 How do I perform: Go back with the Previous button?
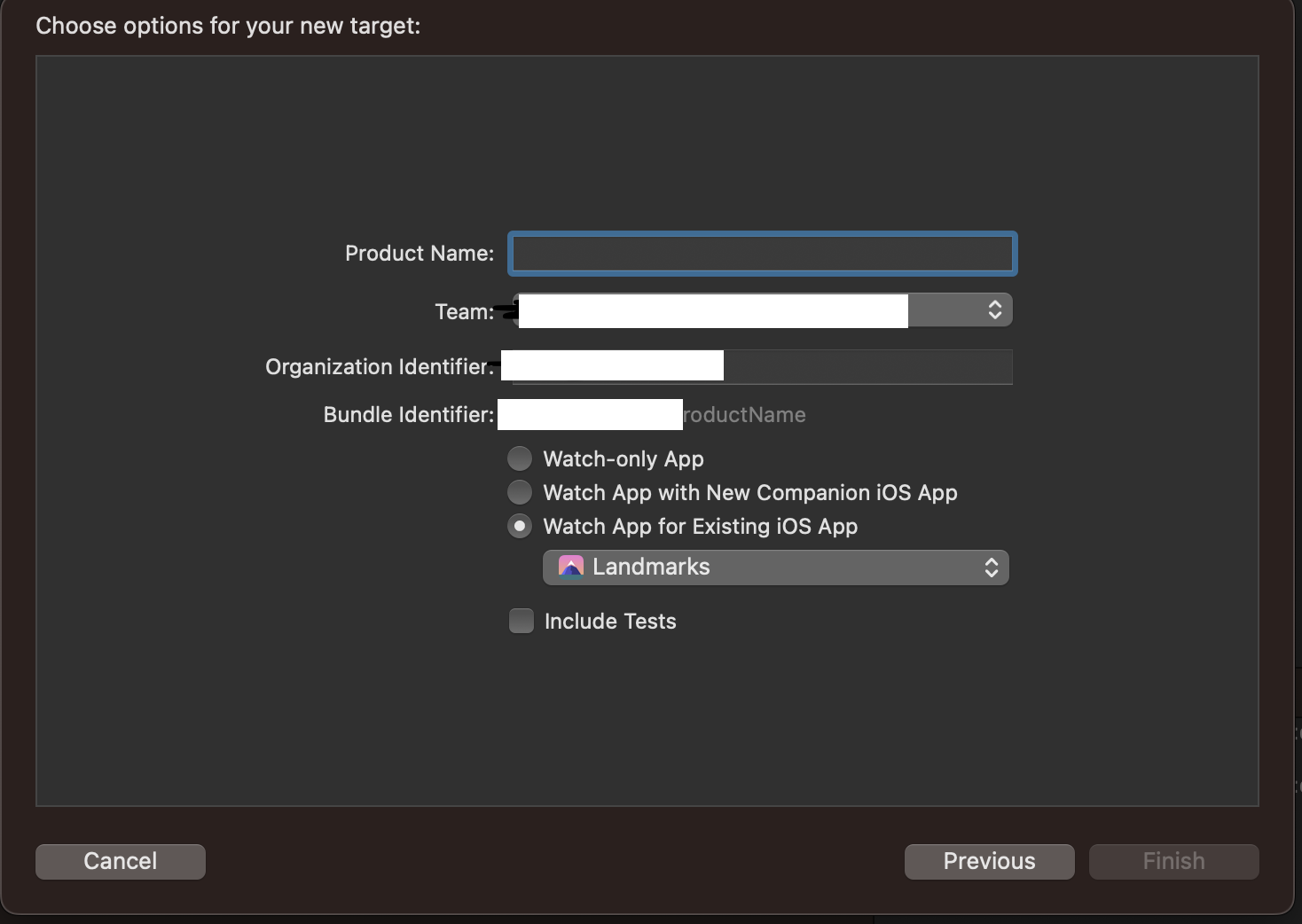pyautogui.click(x=989, y=861)
